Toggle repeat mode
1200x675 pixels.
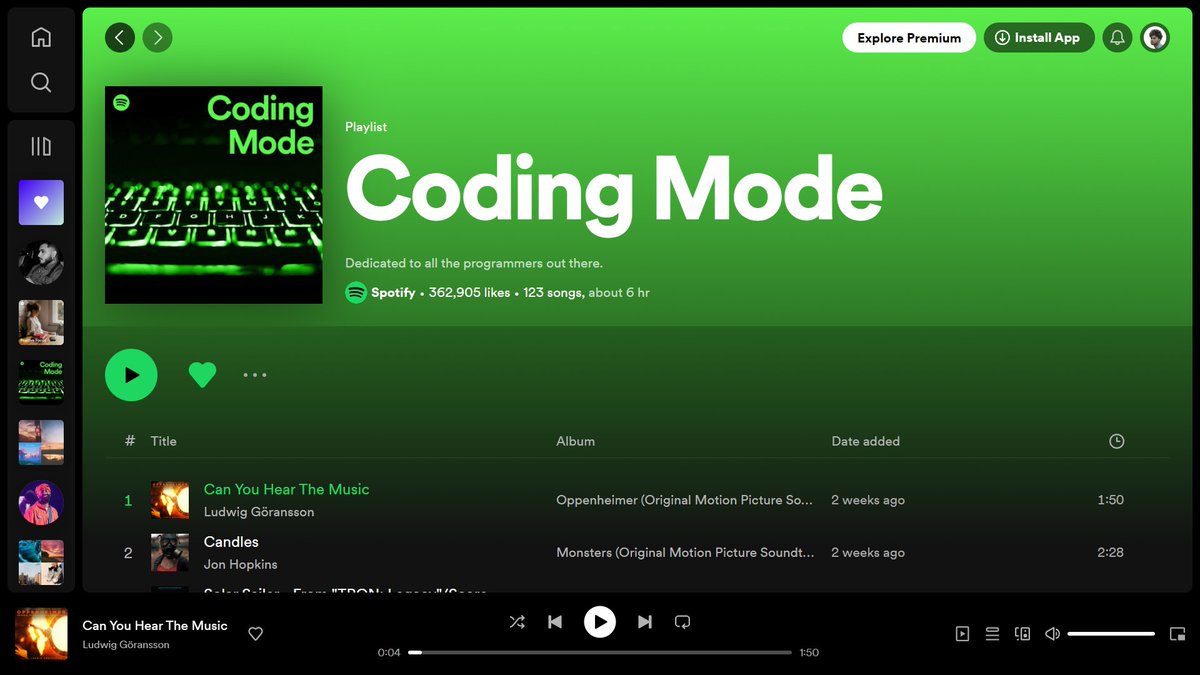pos(682,622)
